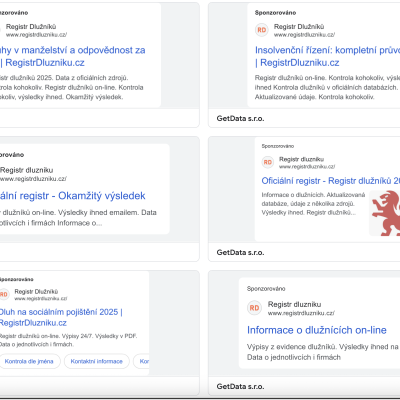Click the partially visible 'Kor' sitelink chip
Viewport: 400px width, 400px height.
[x=141, y=361]
